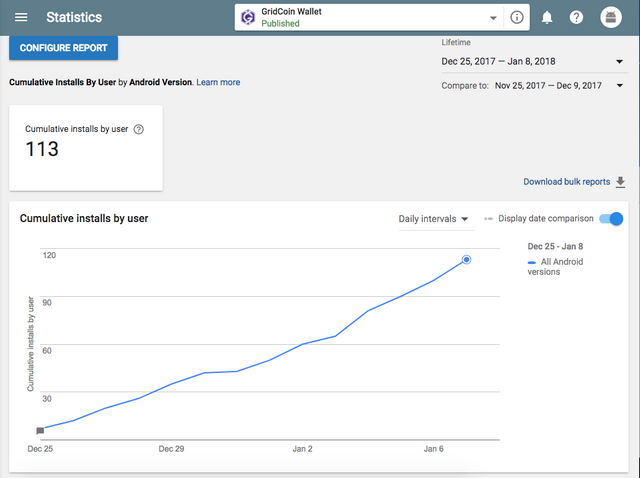Click the flag marker at Dec 25
This screenshot has width=640, height=478.
pyautogui.click(x=40, y=431)
